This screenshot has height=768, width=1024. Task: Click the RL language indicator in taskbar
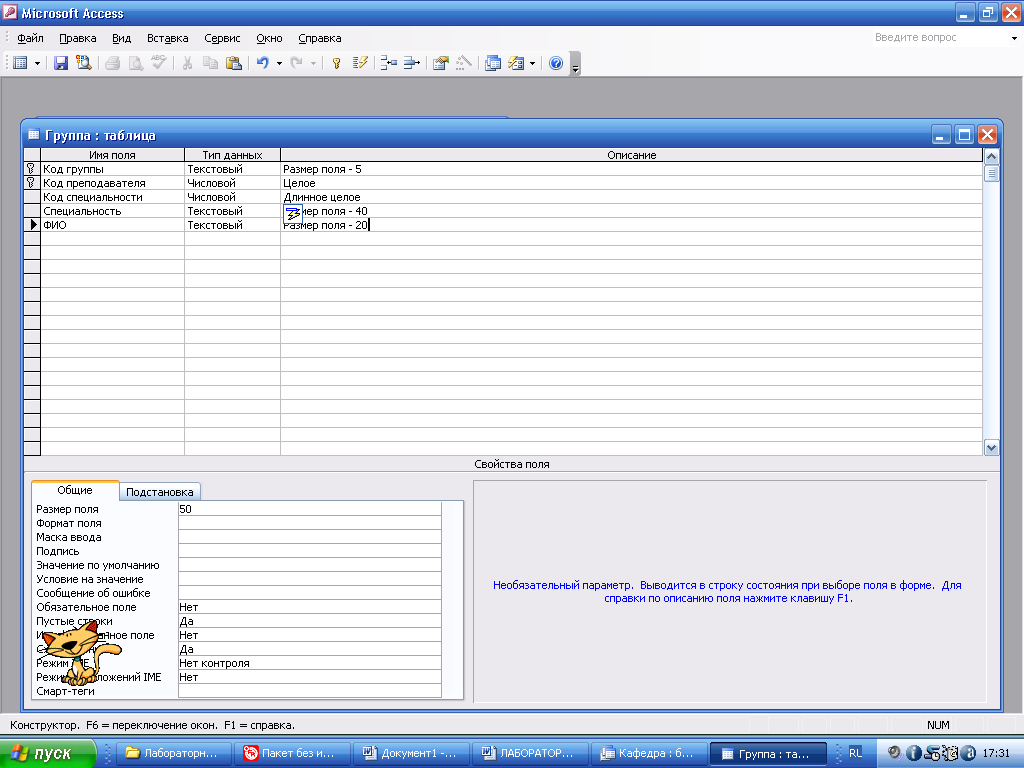pyautogui.click(x=855, y=753)
